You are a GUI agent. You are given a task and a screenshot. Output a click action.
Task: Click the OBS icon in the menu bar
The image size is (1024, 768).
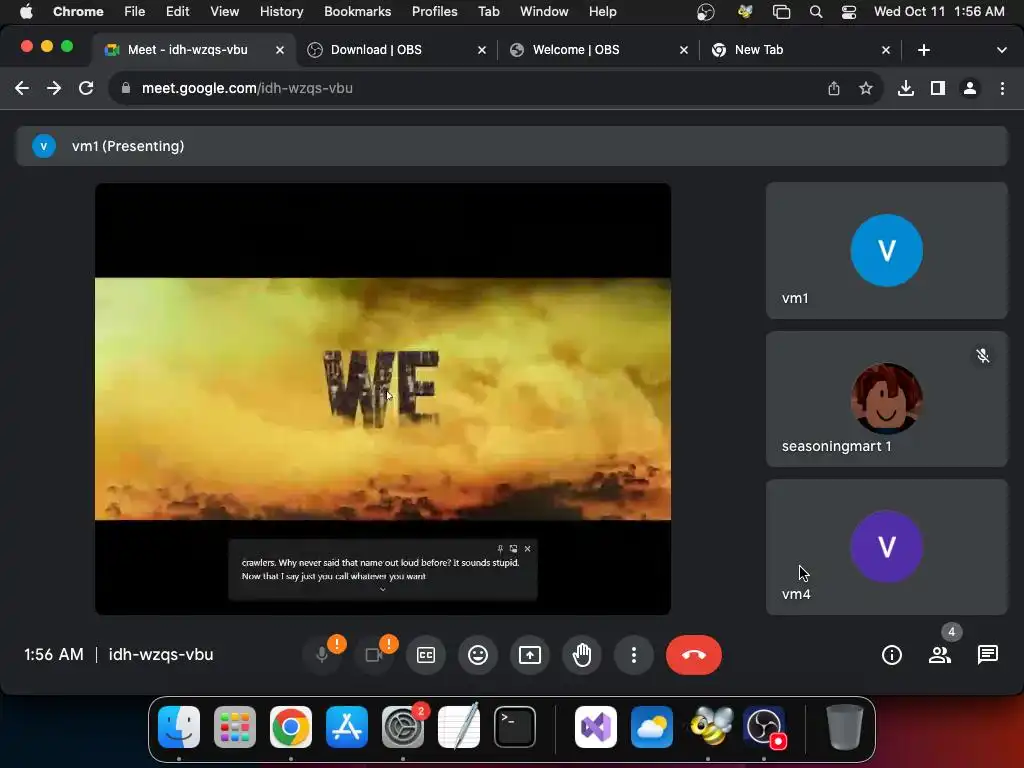point(705,12)
